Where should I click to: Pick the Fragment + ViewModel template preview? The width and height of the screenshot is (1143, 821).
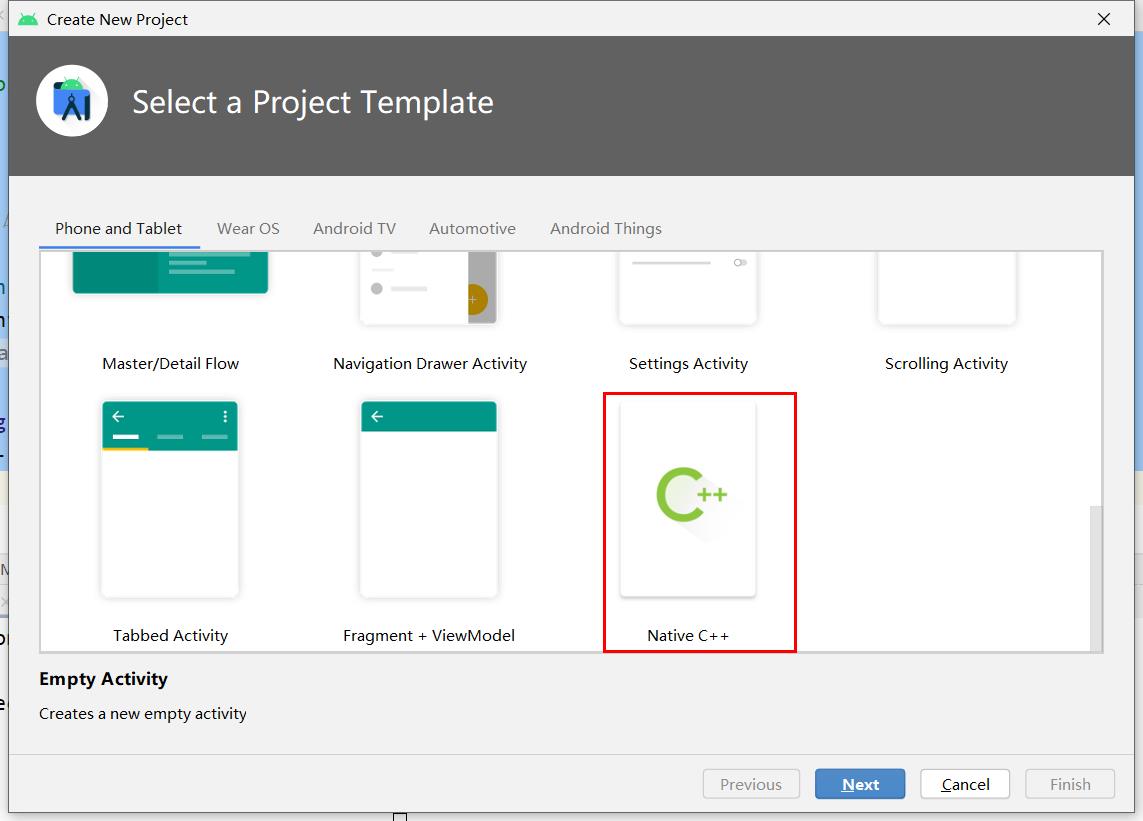click(x=429, y=500)
